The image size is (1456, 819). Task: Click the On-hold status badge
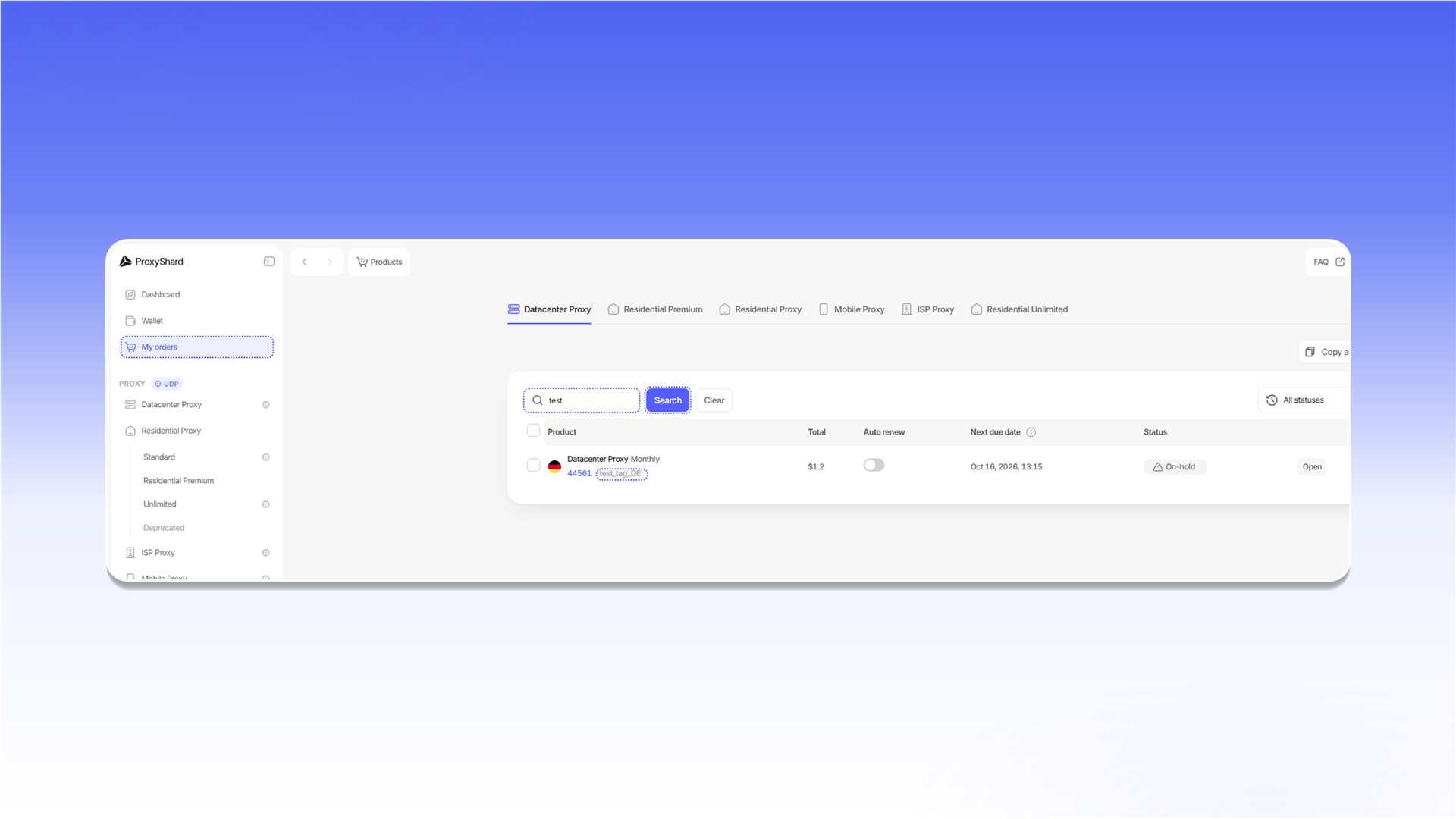click(x=1175, y=467)
